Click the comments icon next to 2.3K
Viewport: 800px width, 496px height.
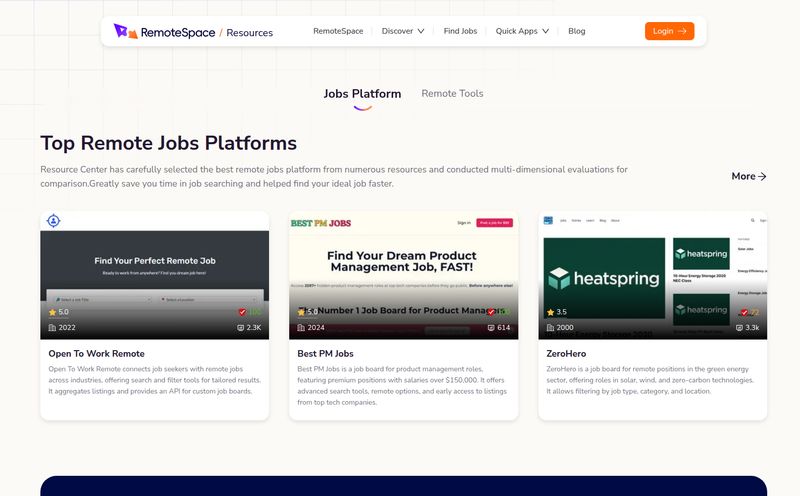[x=240, y=328]
